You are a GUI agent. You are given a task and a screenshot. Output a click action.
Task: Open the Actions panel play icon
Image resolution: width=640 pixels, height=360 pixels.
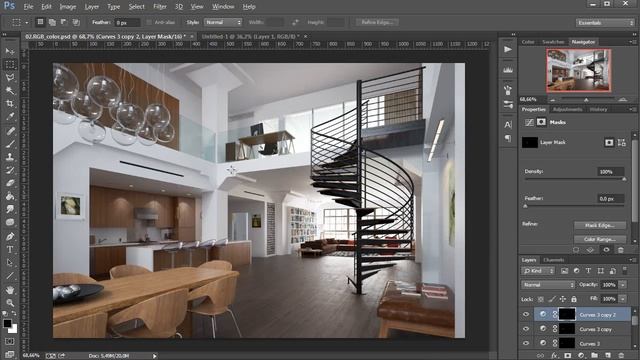pyautogui.click(x=508, y=49)
